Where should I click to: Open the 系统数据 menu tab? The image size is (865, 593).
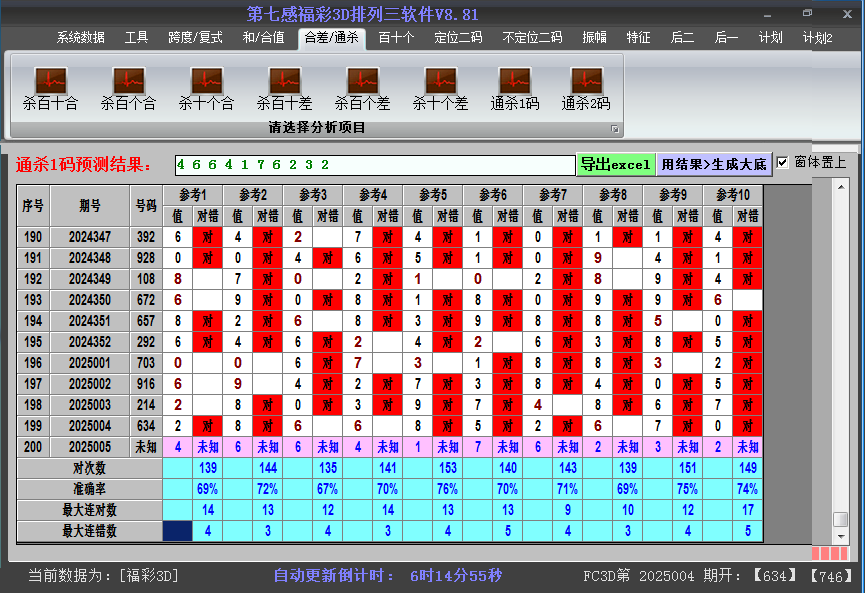coord(81,38)
